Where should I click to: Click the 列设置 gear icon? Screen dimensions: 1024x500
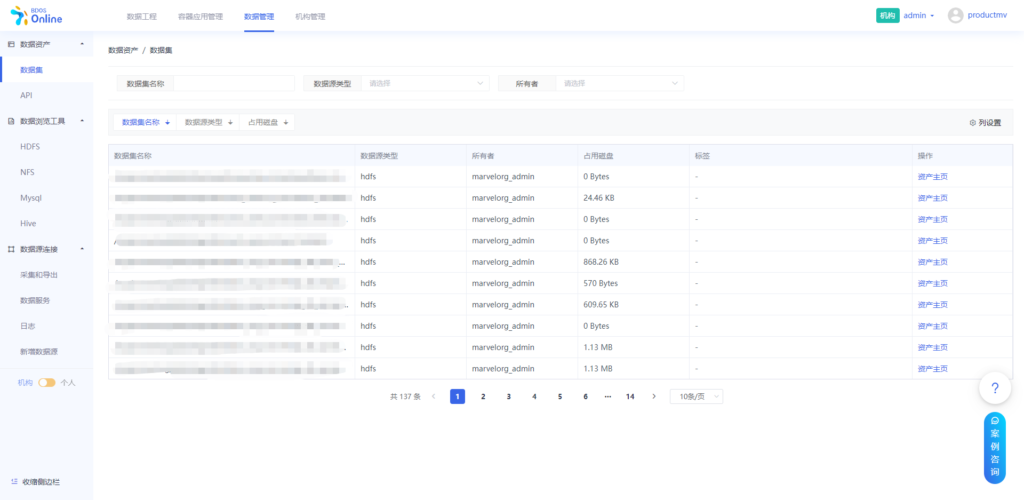(x=972, y=123)
